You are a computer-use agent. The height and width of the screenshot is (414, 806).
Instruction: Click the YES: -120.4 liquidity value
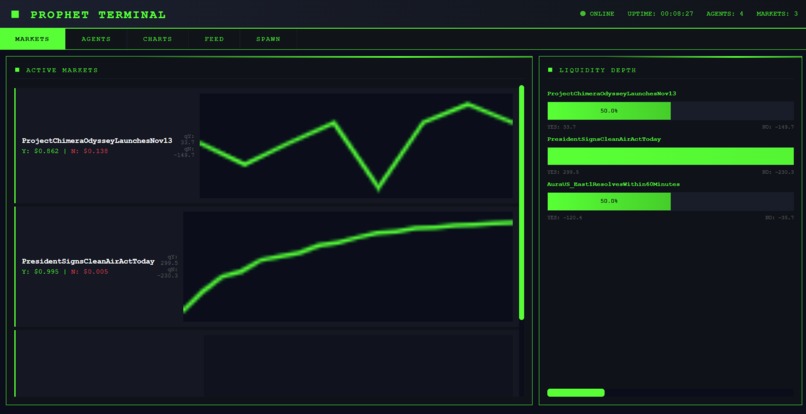pos(565,218)
